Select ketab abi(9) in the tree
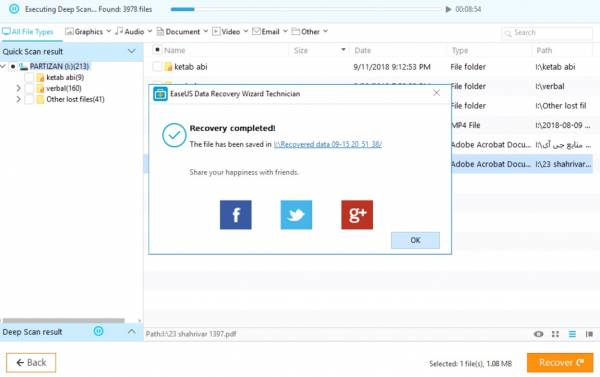 coord(65,78)
